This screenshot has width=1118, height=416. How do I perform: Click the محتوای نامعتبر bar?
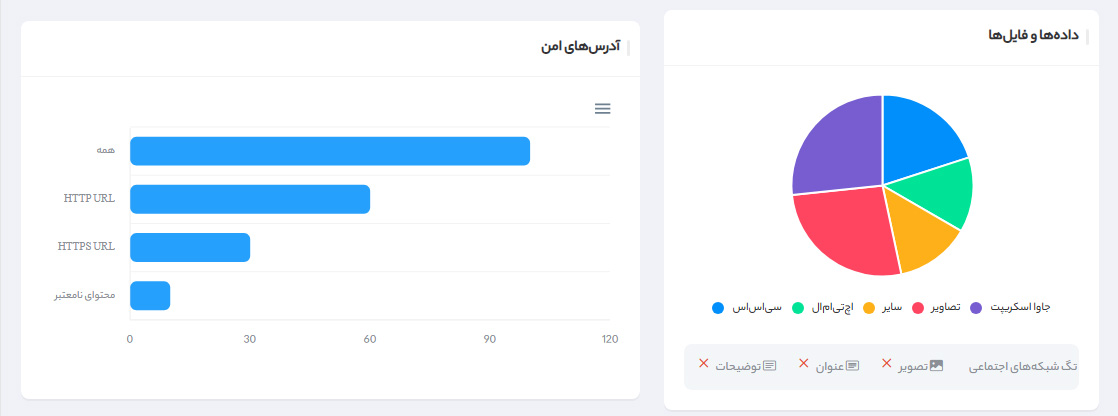pos(150,295)
